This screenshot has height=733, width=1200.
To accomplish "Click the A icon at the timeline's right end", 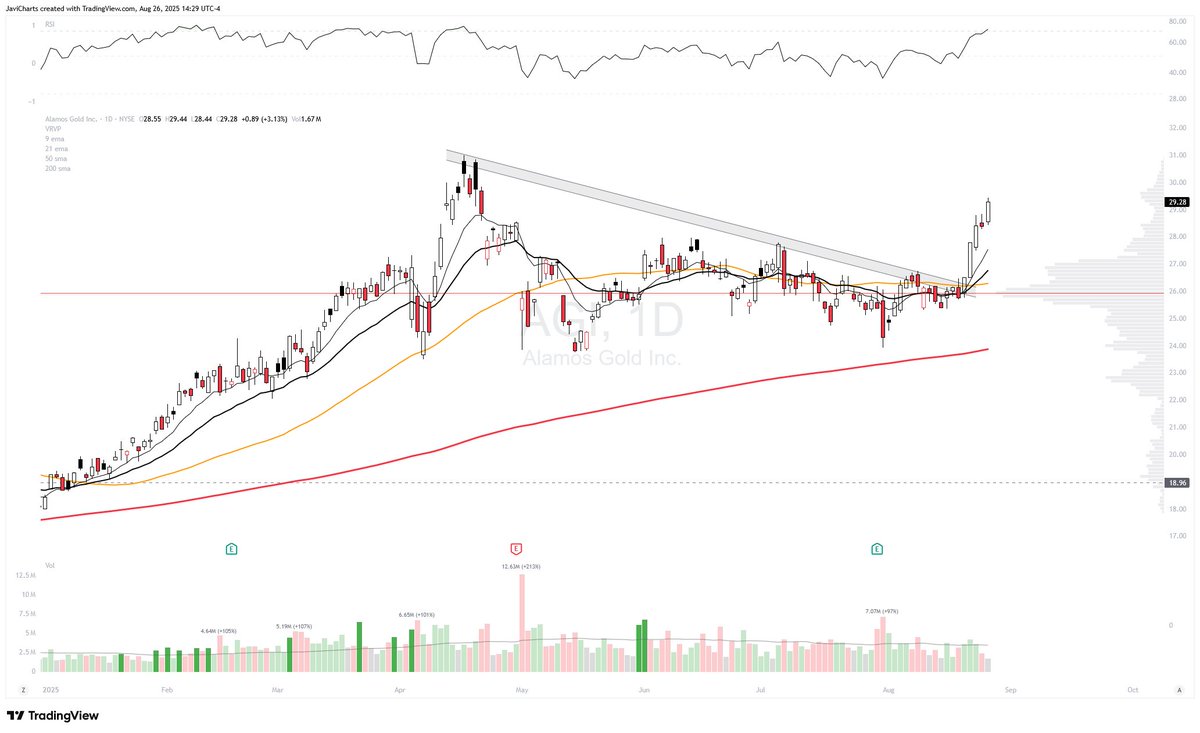I will click(1178, 690).
